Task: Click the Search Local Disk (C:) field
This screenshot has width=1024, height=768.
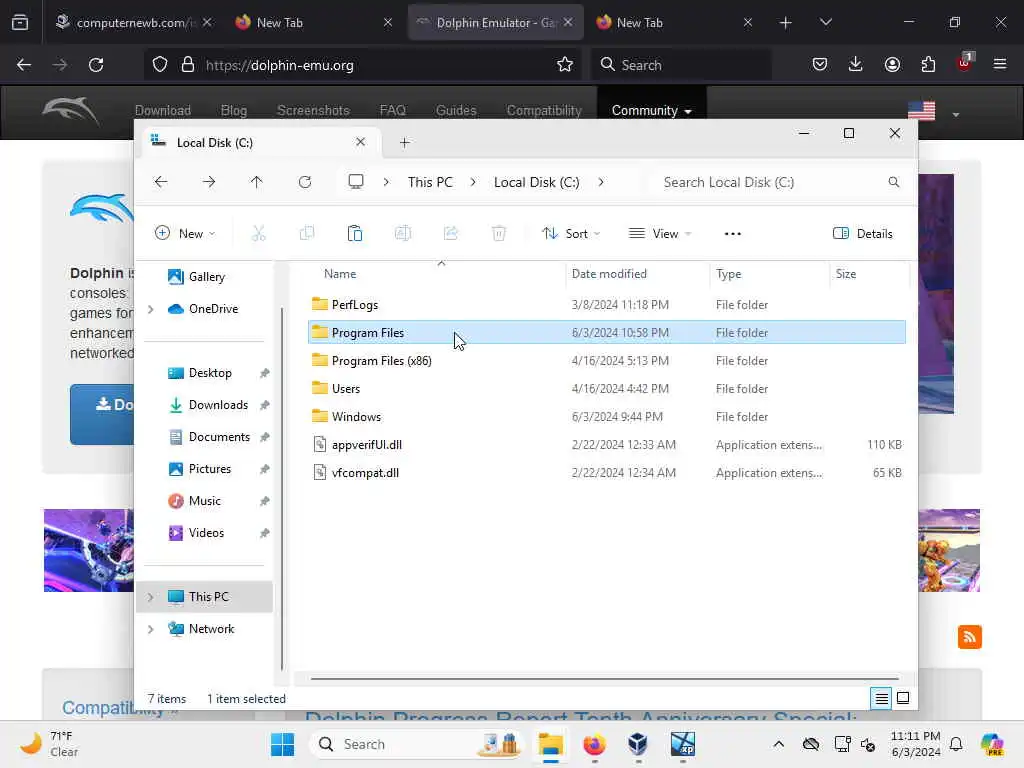Action: 782,182
